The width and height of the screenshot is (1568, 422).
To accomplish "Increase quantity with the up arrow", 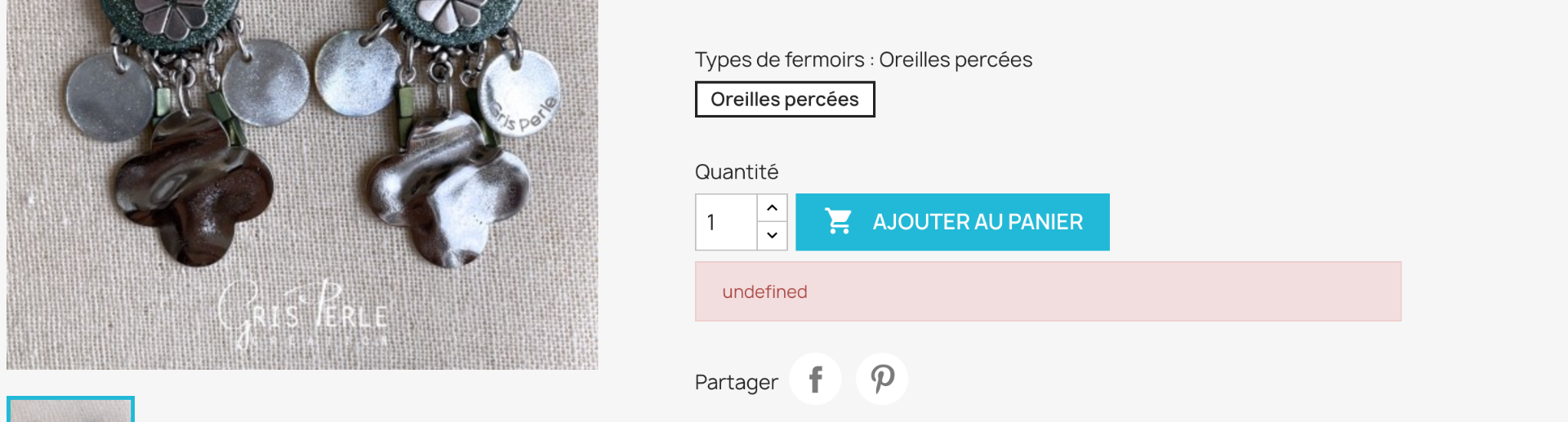I will tap(772, 207).
